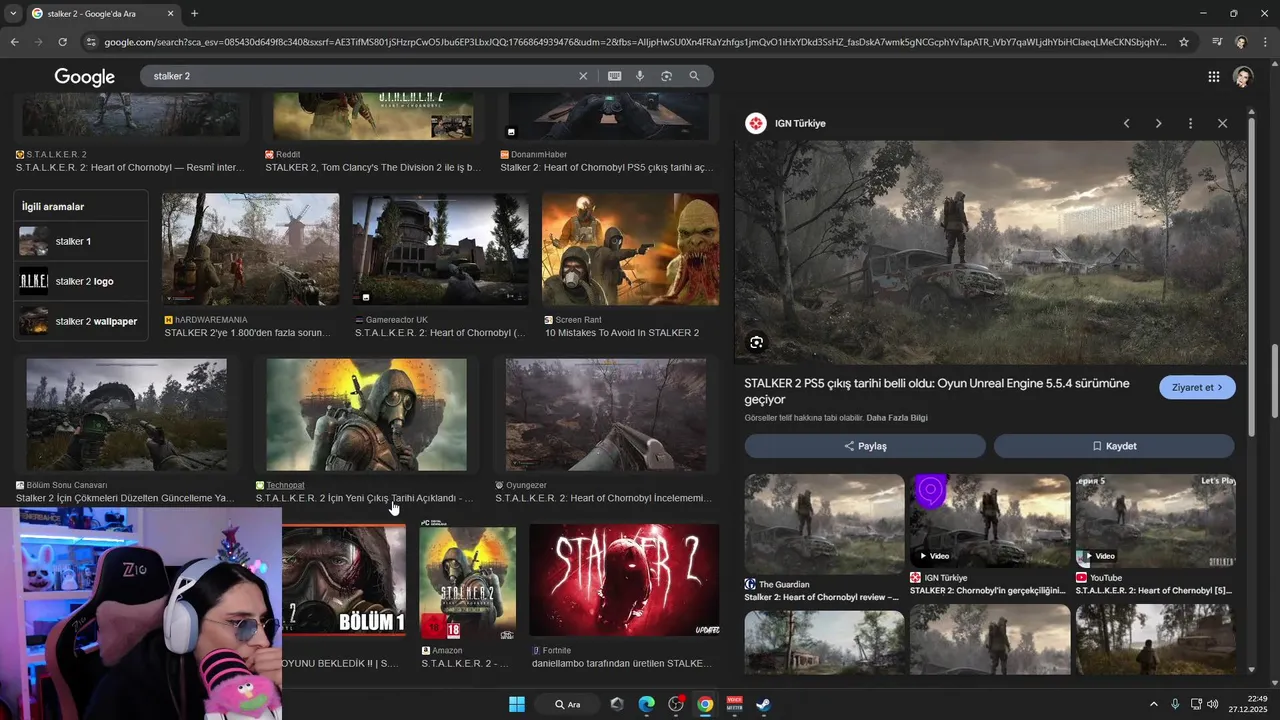Reload the page in Chrome

pos(62,42)
